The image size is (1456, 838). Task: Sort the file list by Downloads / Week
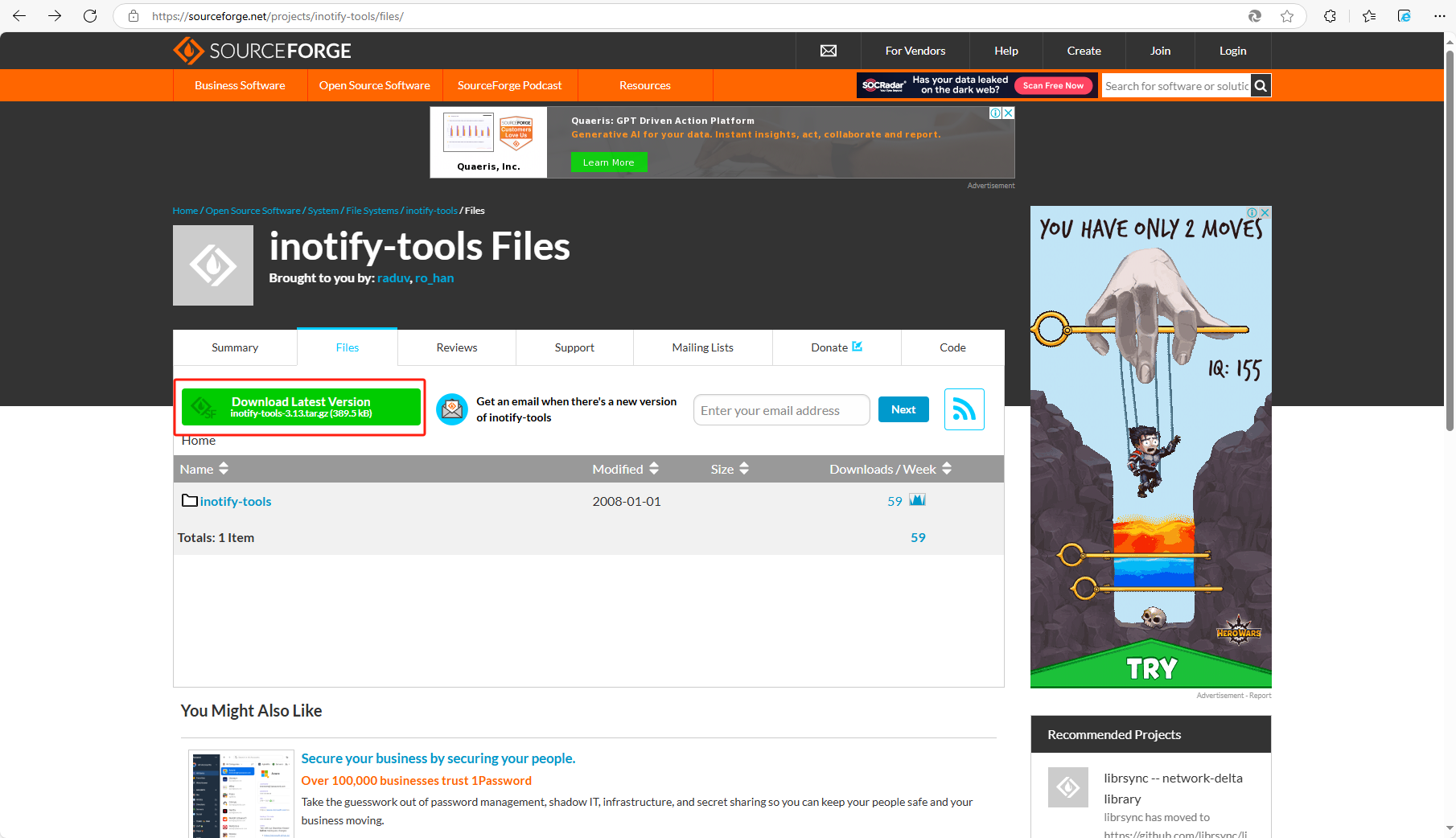coord(890,469)
